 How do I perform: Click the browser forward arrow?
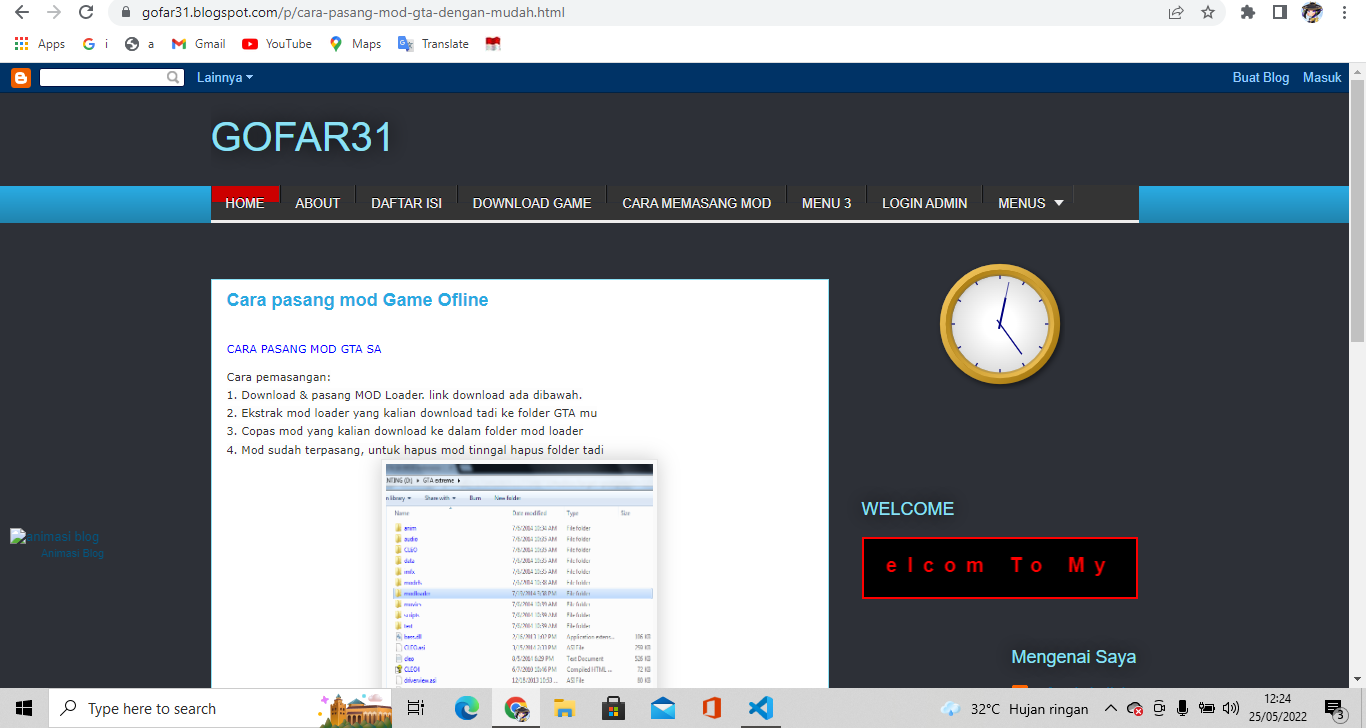point(54,13)
